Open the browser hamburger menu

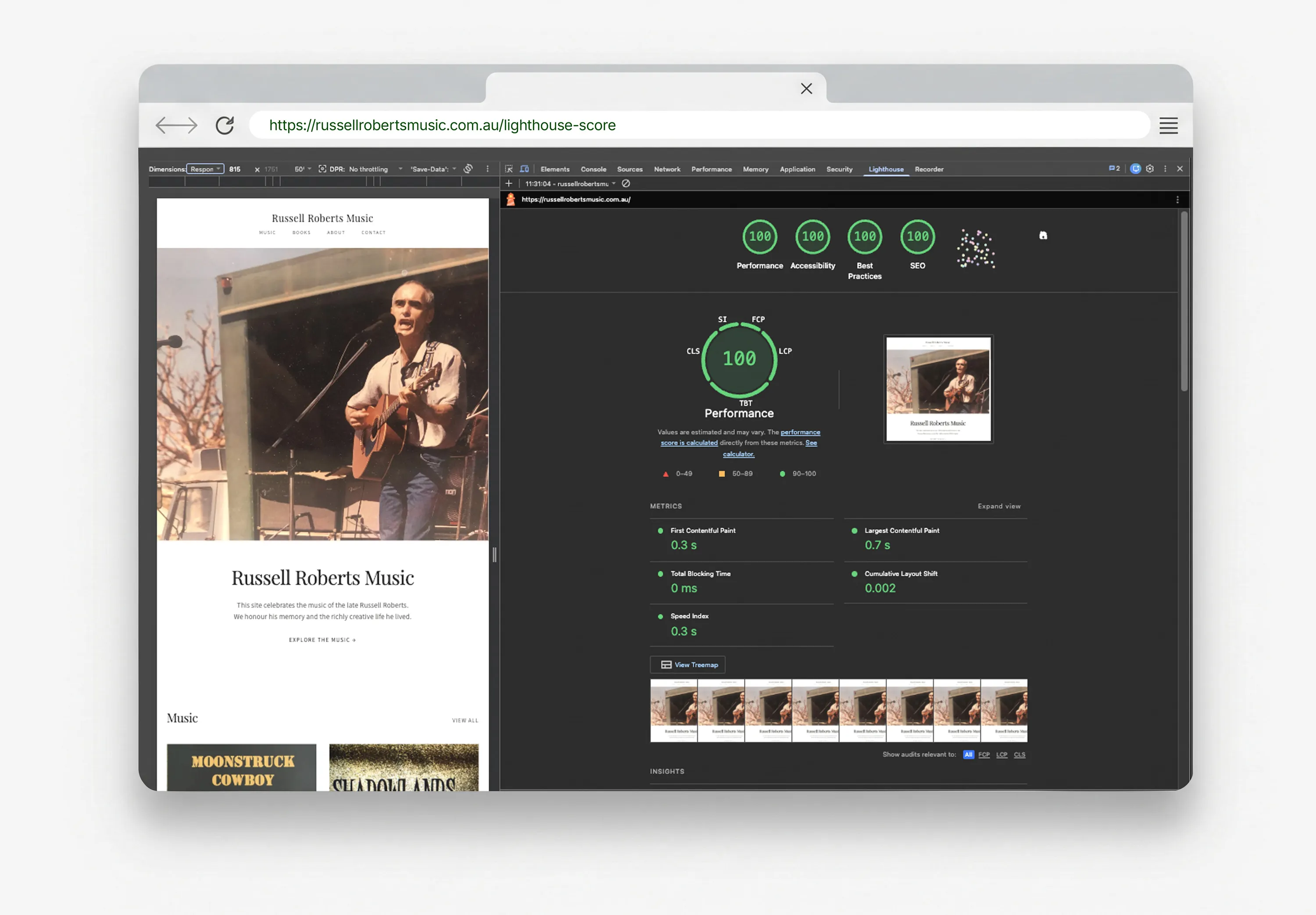(x=1168, y=125)
